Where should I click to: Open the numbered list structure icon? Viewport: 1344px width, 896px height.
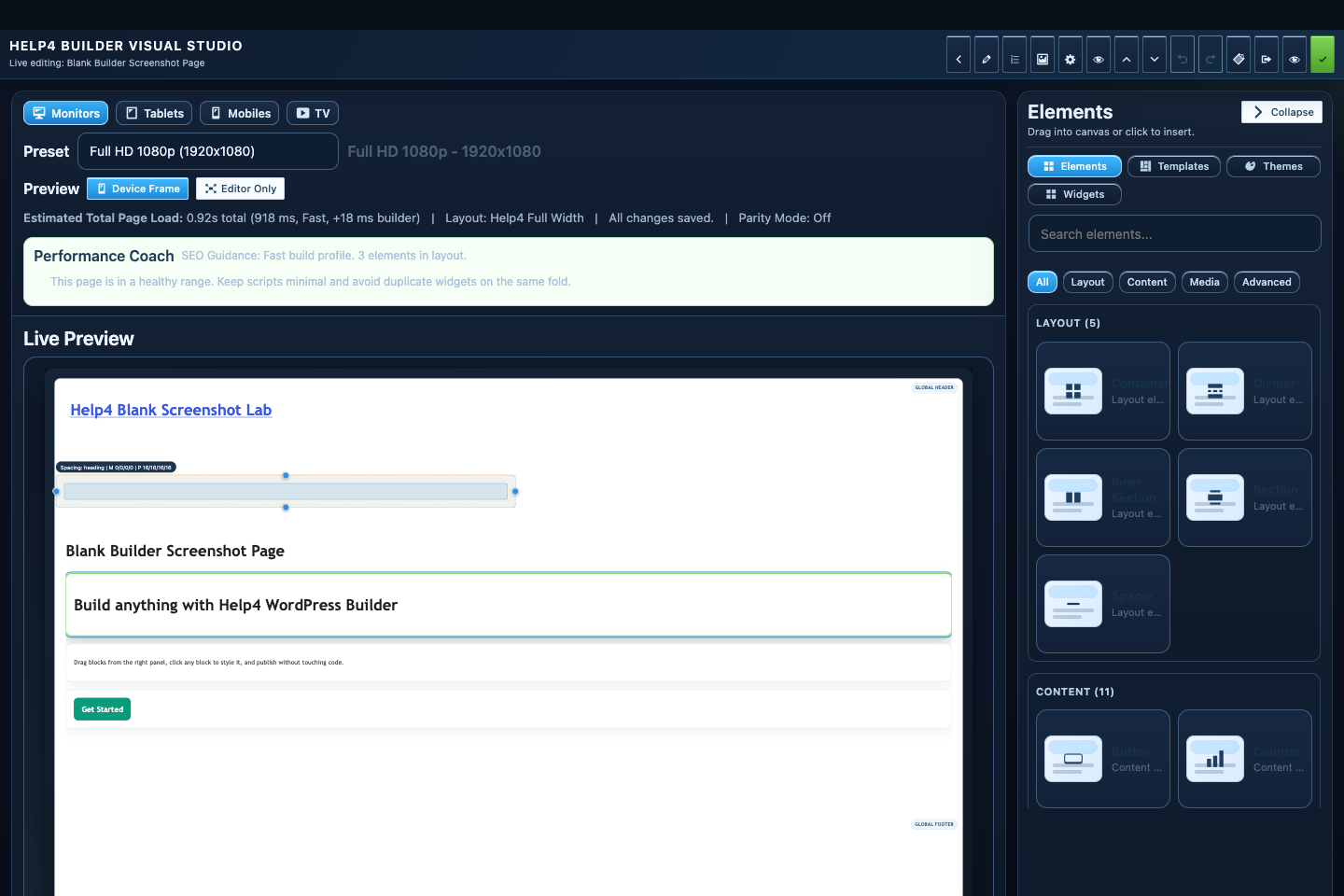(x=1015, y=55)
